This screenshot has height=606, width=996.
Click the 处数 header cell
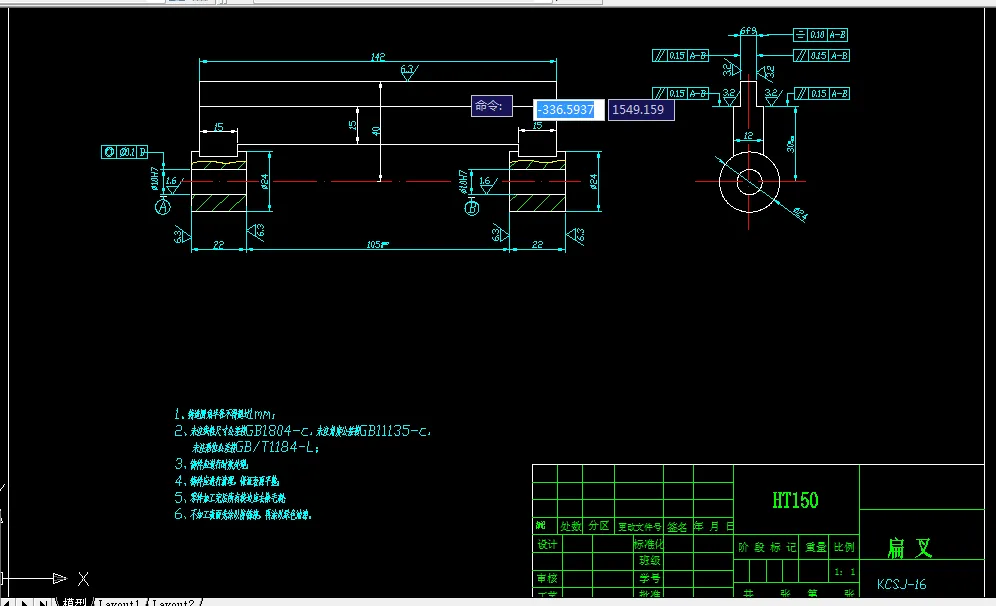[570, 526]
